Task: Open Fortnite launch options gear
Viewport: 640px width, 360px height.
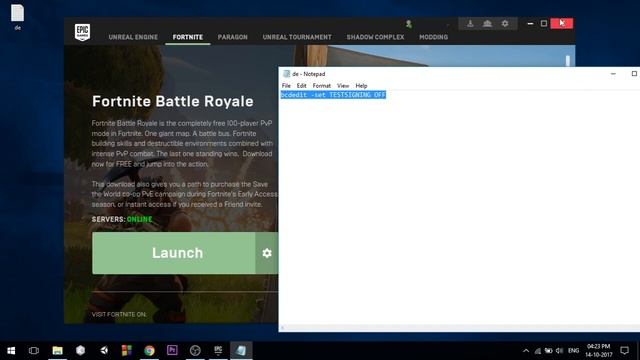Action: coord(267,253)
